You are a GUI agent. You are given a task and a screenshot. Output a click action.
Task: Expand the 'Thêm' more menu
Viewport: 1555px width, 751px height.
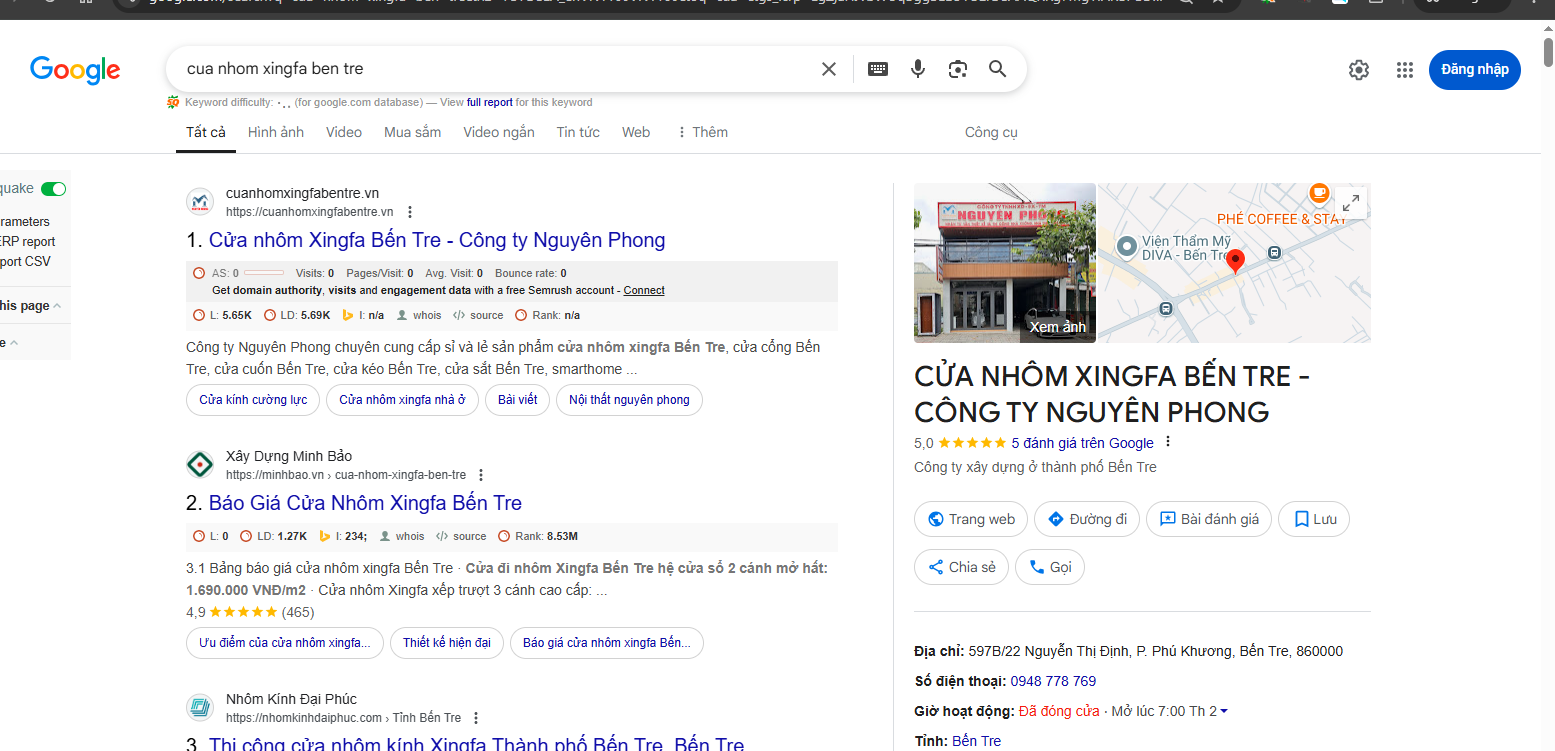(x=702, y=132)
